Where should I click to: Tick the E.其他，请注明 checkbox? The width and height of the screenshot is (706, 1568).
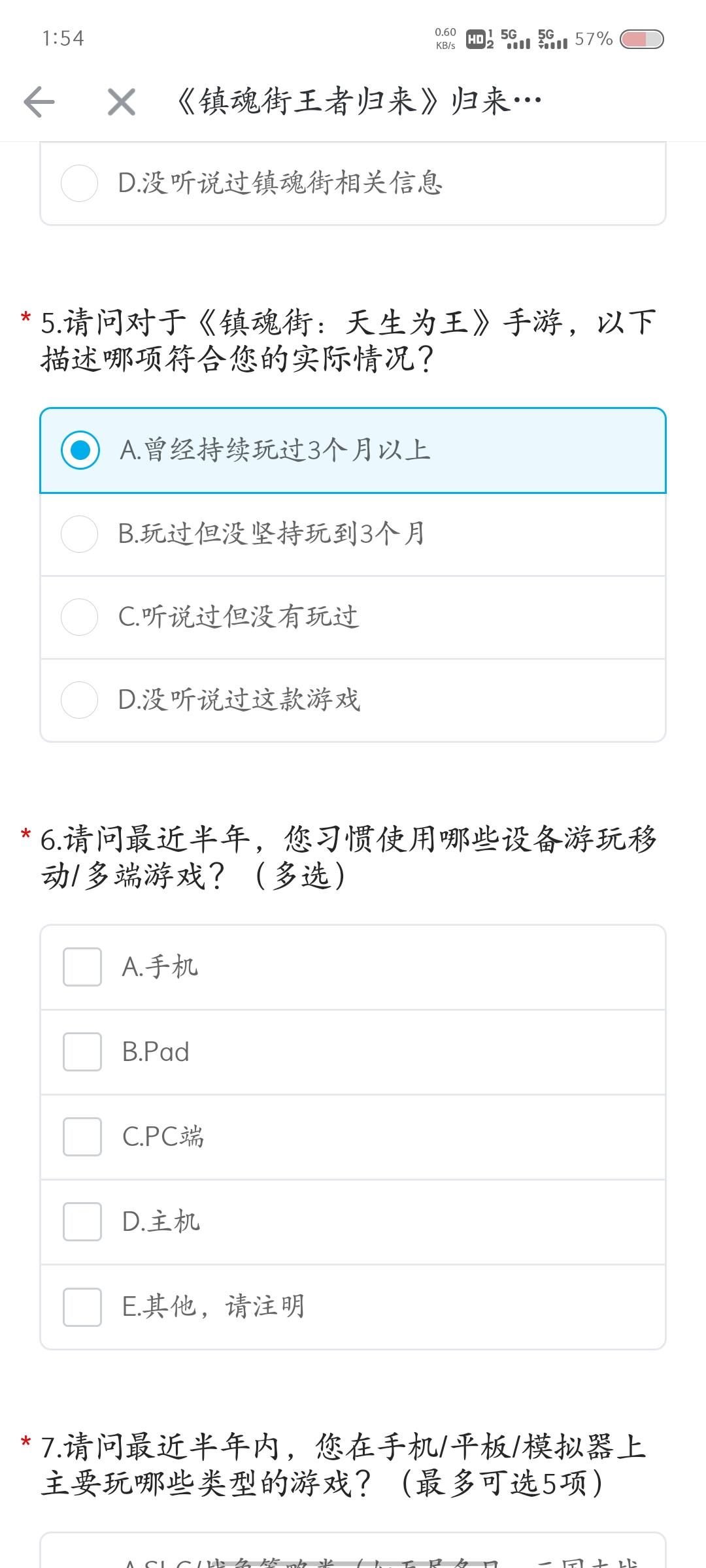click(x=82, y=1307)
